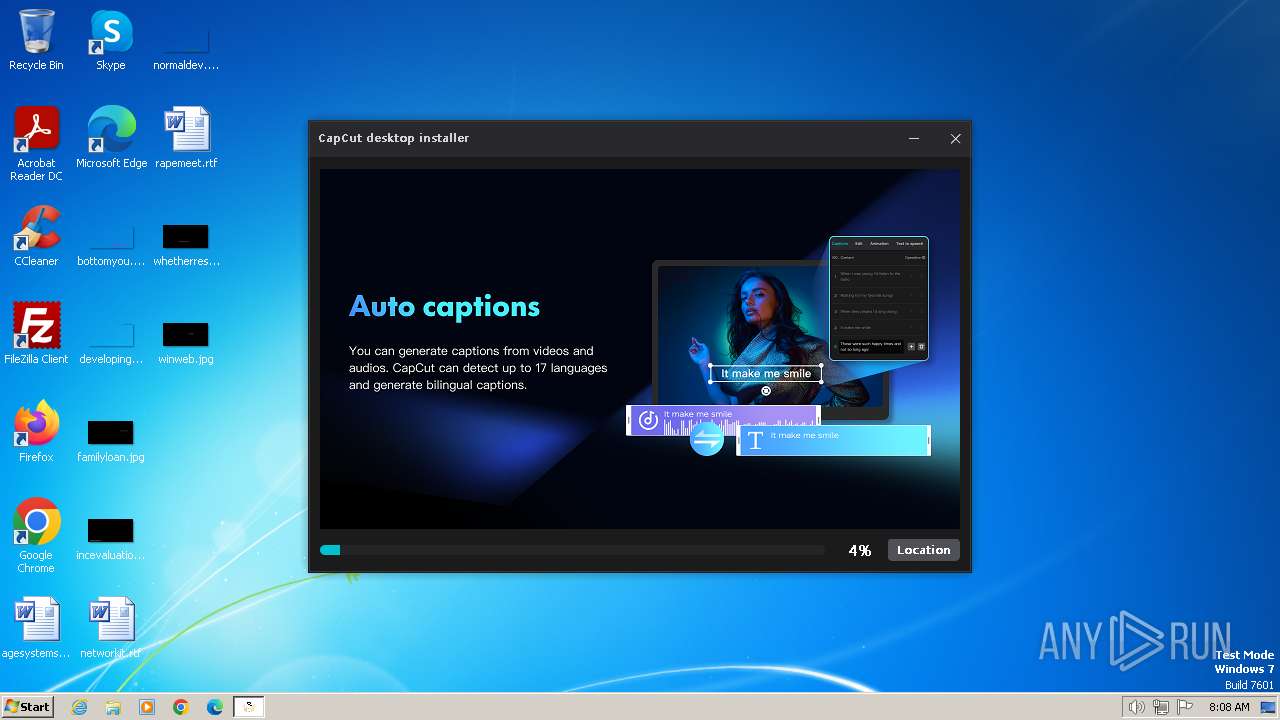Click the Location button in installer

tap(923, 550)
